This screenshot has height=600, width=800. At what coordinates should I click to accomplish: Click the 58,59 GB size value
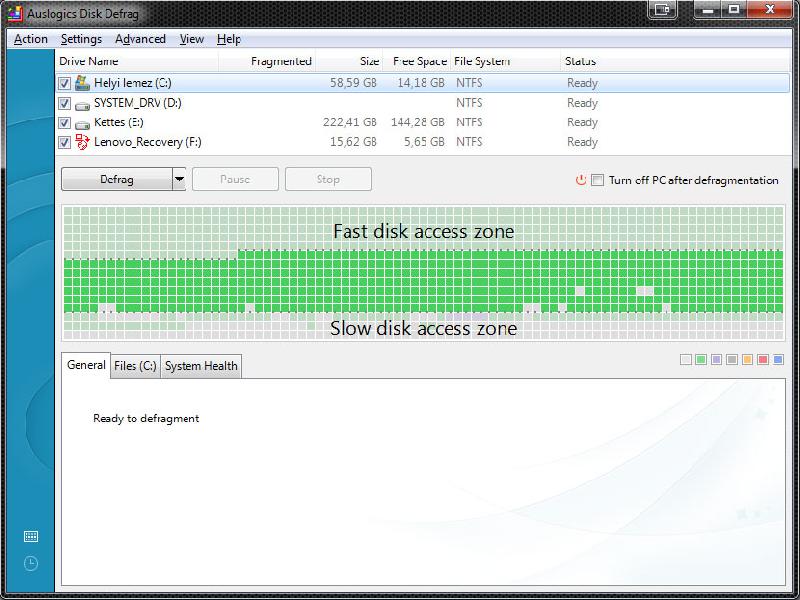pyautogui.click(x=353, y=83)
